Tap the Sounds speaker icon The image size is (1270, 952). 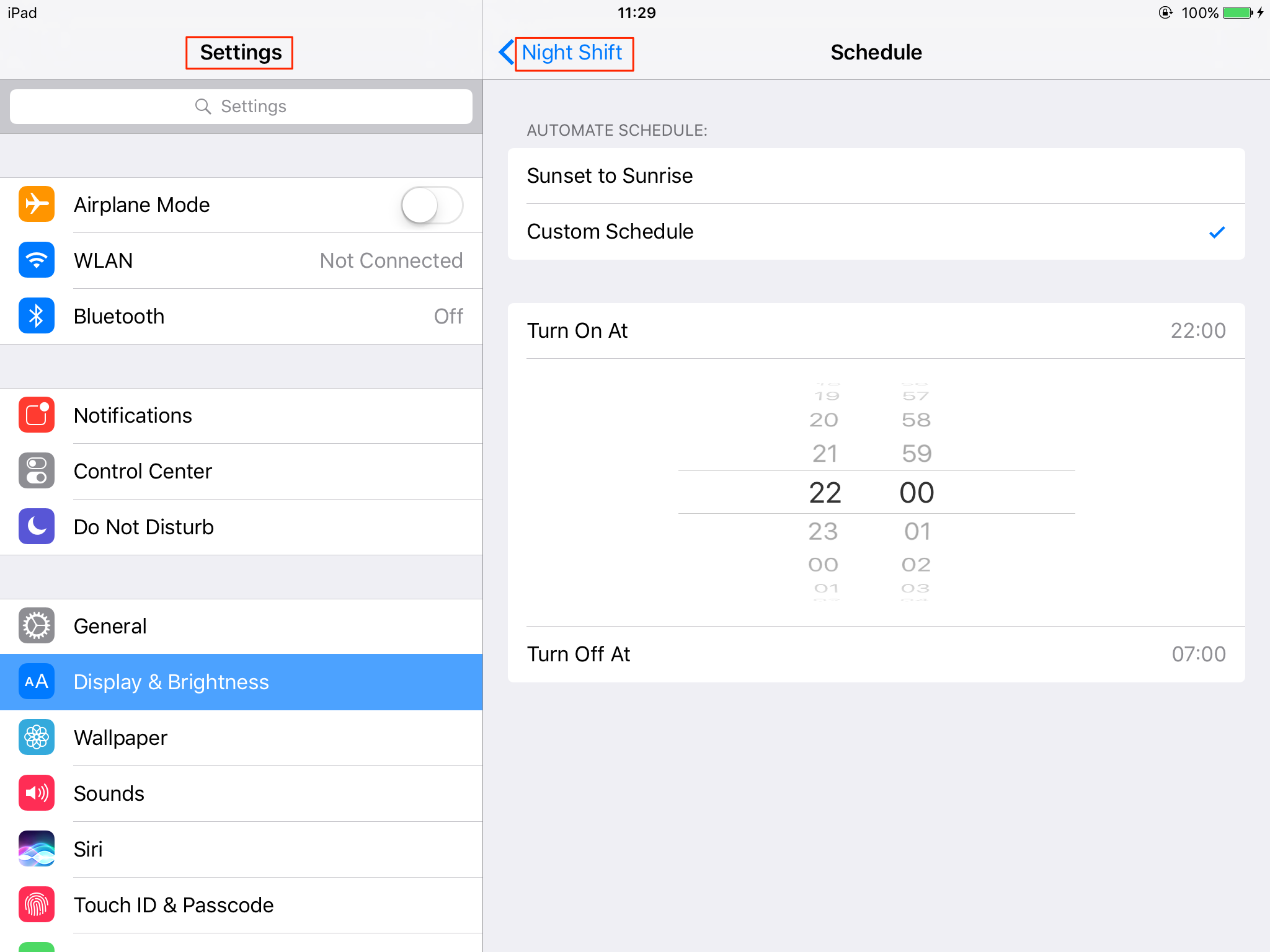(x=37, y=793)
